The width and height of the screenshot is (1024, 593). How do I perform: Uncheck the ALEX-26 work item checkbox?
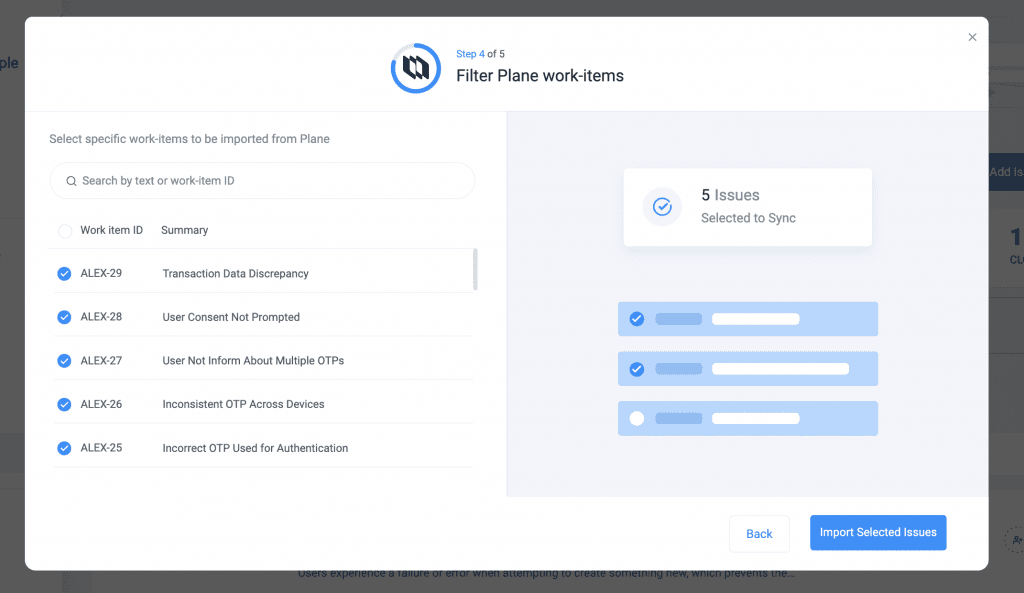pos(64,404)
